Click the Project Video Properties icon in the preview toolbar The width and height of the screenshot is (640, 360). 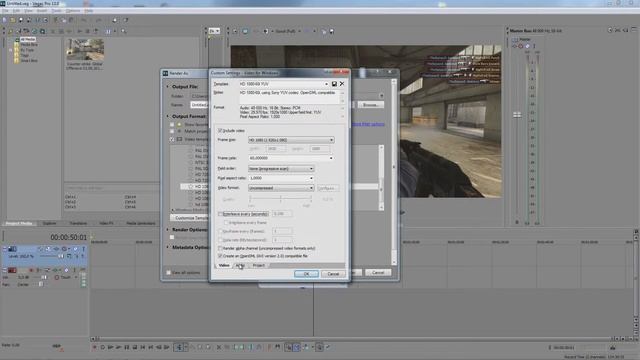pyautogui.click(x=235, y=31)
